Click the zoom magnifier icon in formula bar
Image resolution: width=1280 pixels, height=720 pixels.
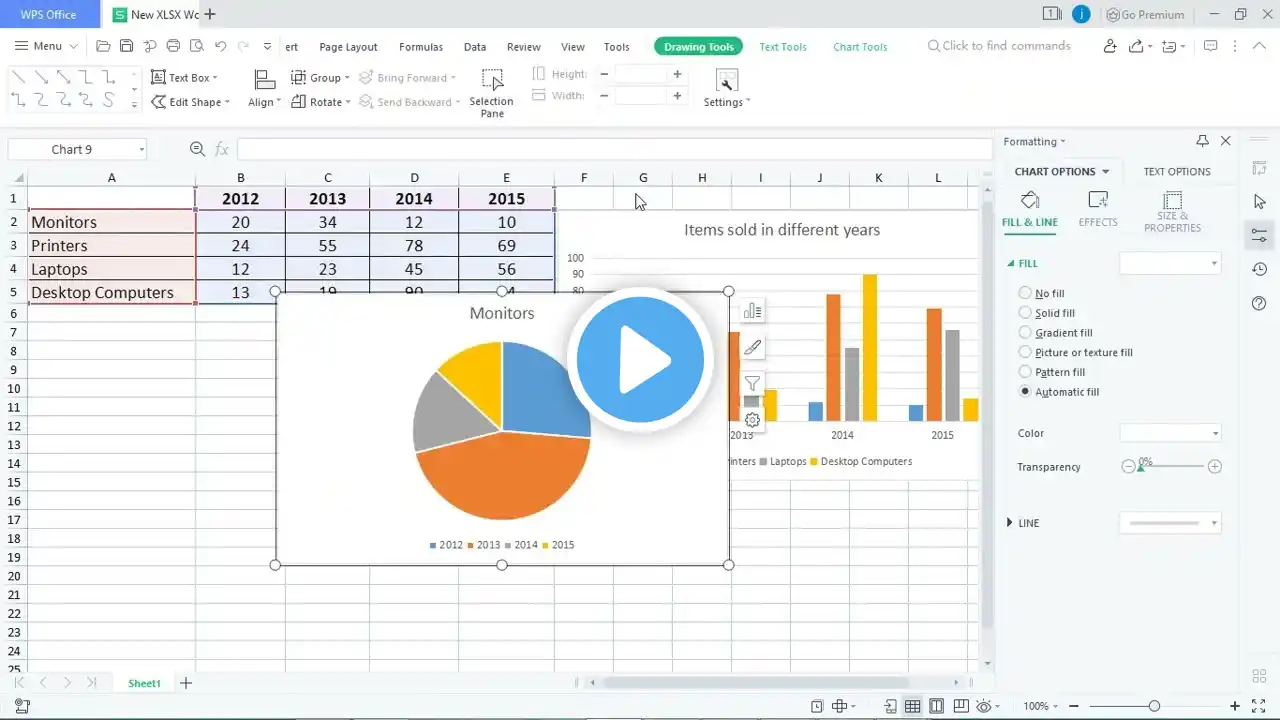197,149
